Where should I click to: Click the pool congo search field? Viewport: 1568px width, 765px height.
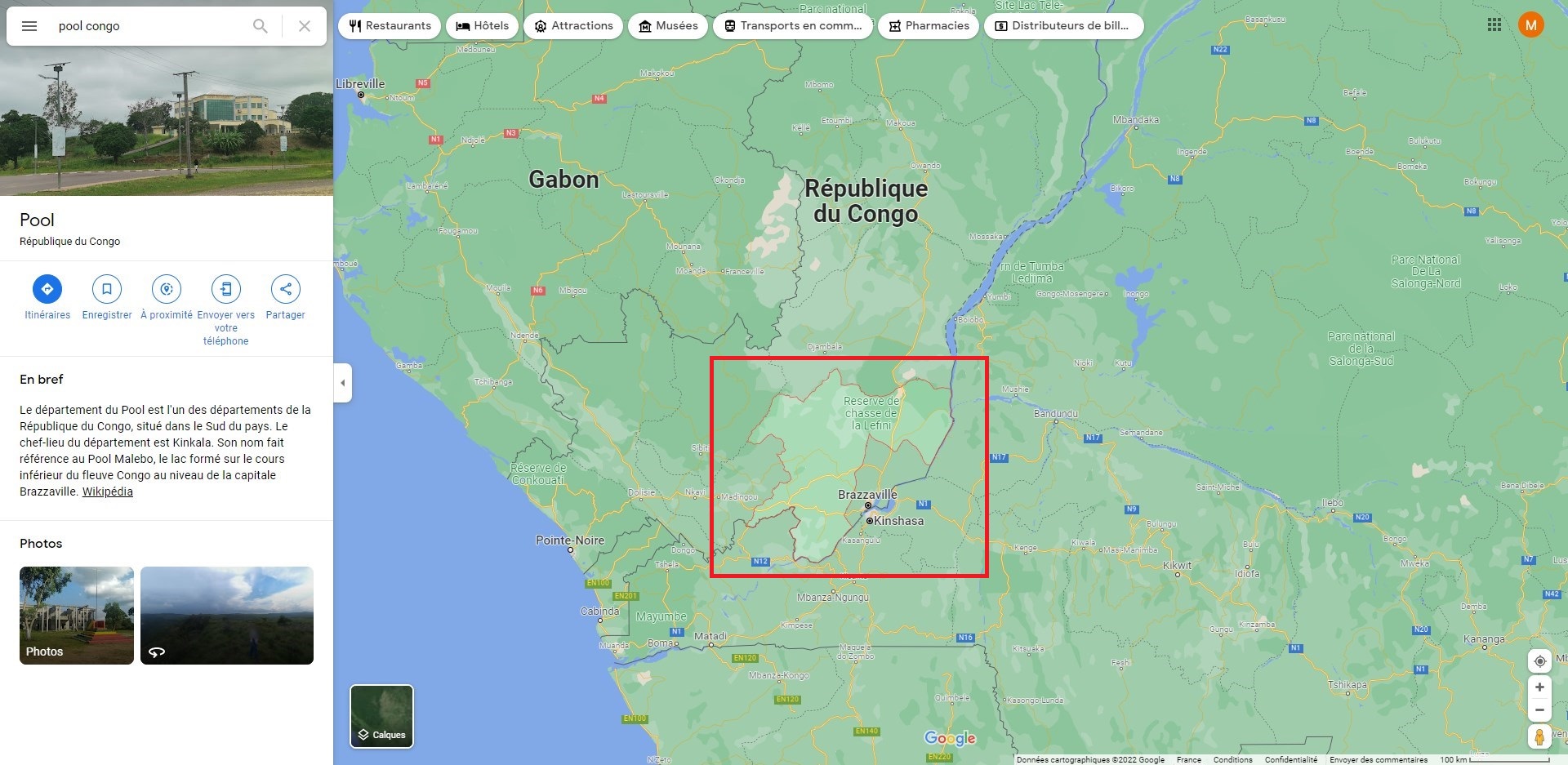pos(147,26)
